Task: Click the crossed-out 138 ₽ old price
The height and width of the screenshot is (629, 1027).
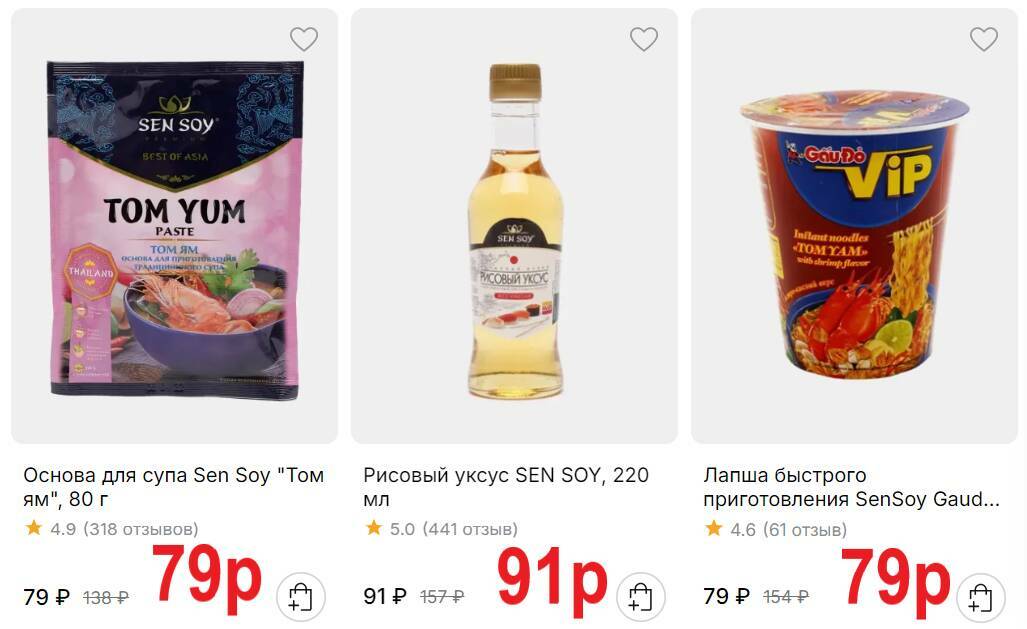Action: 106,597
